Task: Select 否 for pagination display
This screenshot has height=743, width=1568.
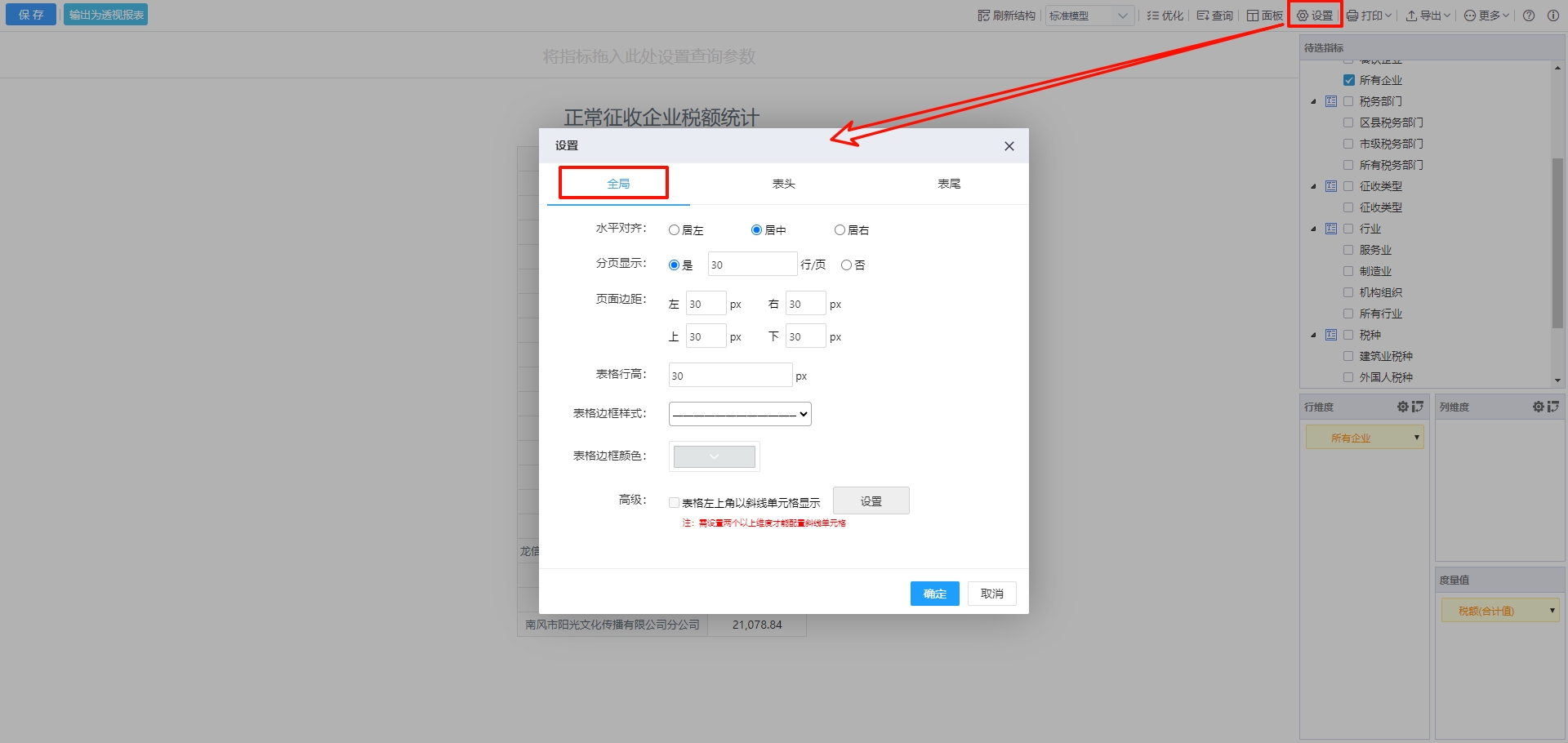Action: coord(846,265)
